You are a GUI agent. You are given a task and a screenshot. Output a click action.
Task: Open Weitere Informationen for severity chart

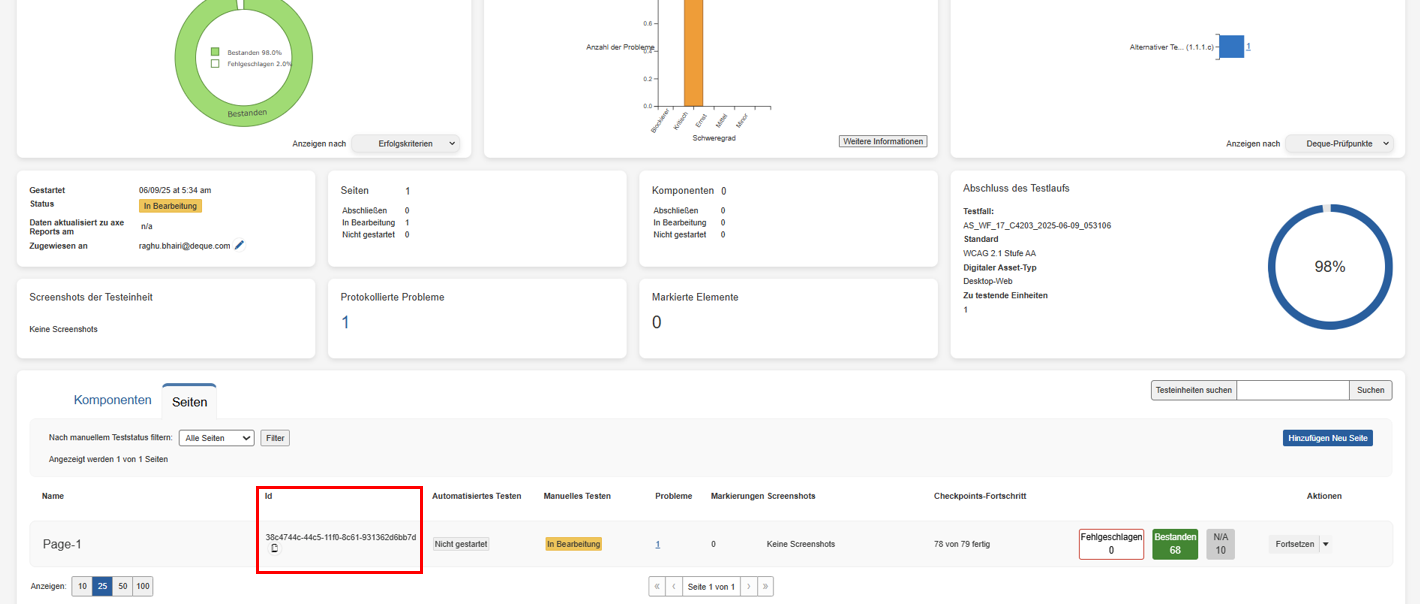[883, 141]
